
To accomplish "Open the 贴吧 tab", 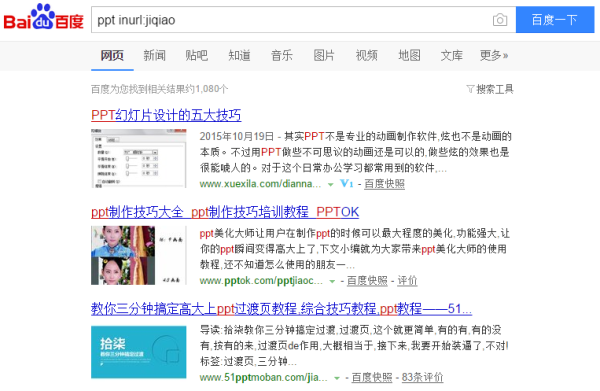I will (197, 55).
